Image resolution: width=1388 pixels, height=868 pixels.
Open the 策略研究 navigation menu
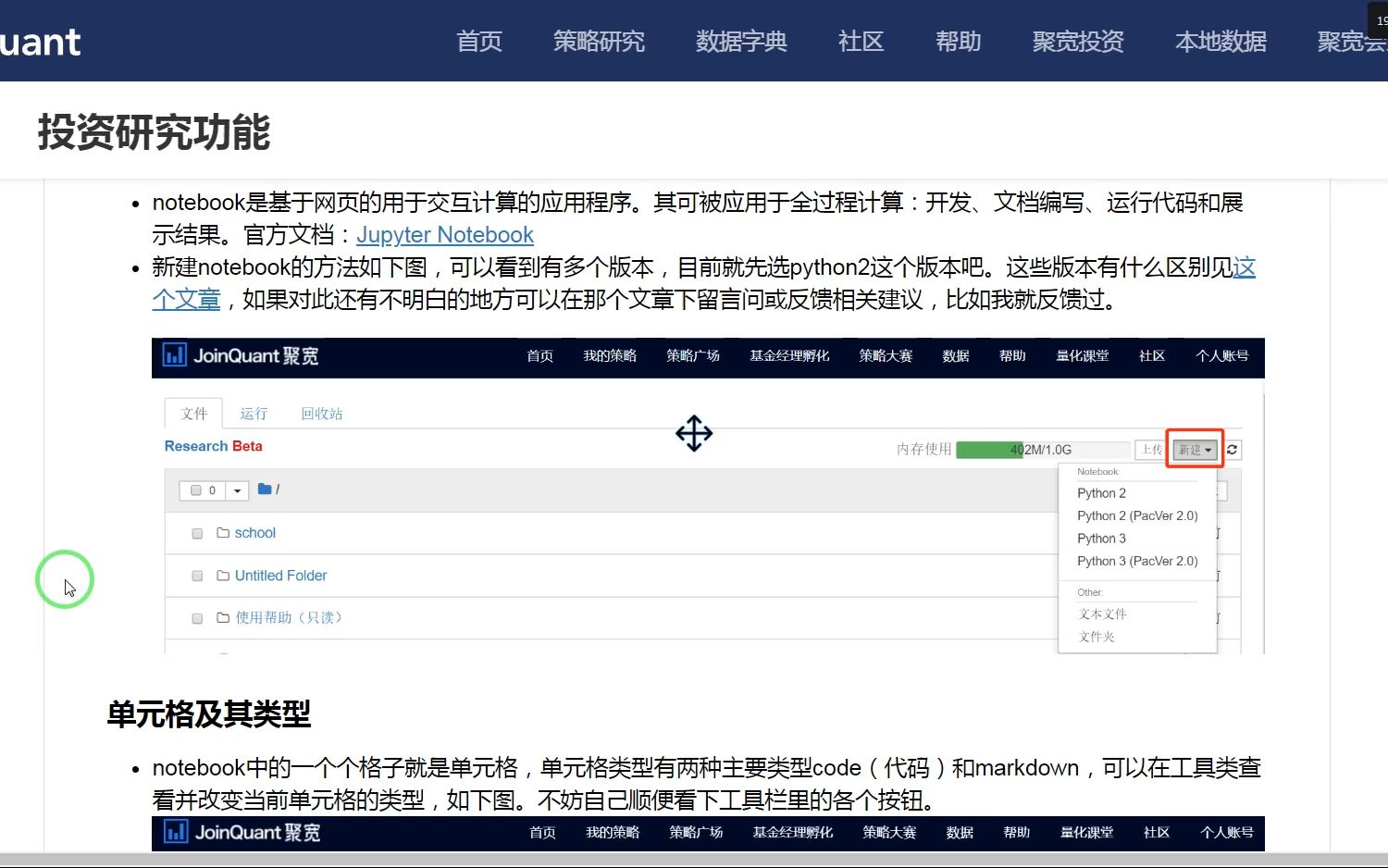(x=599, y=42)
